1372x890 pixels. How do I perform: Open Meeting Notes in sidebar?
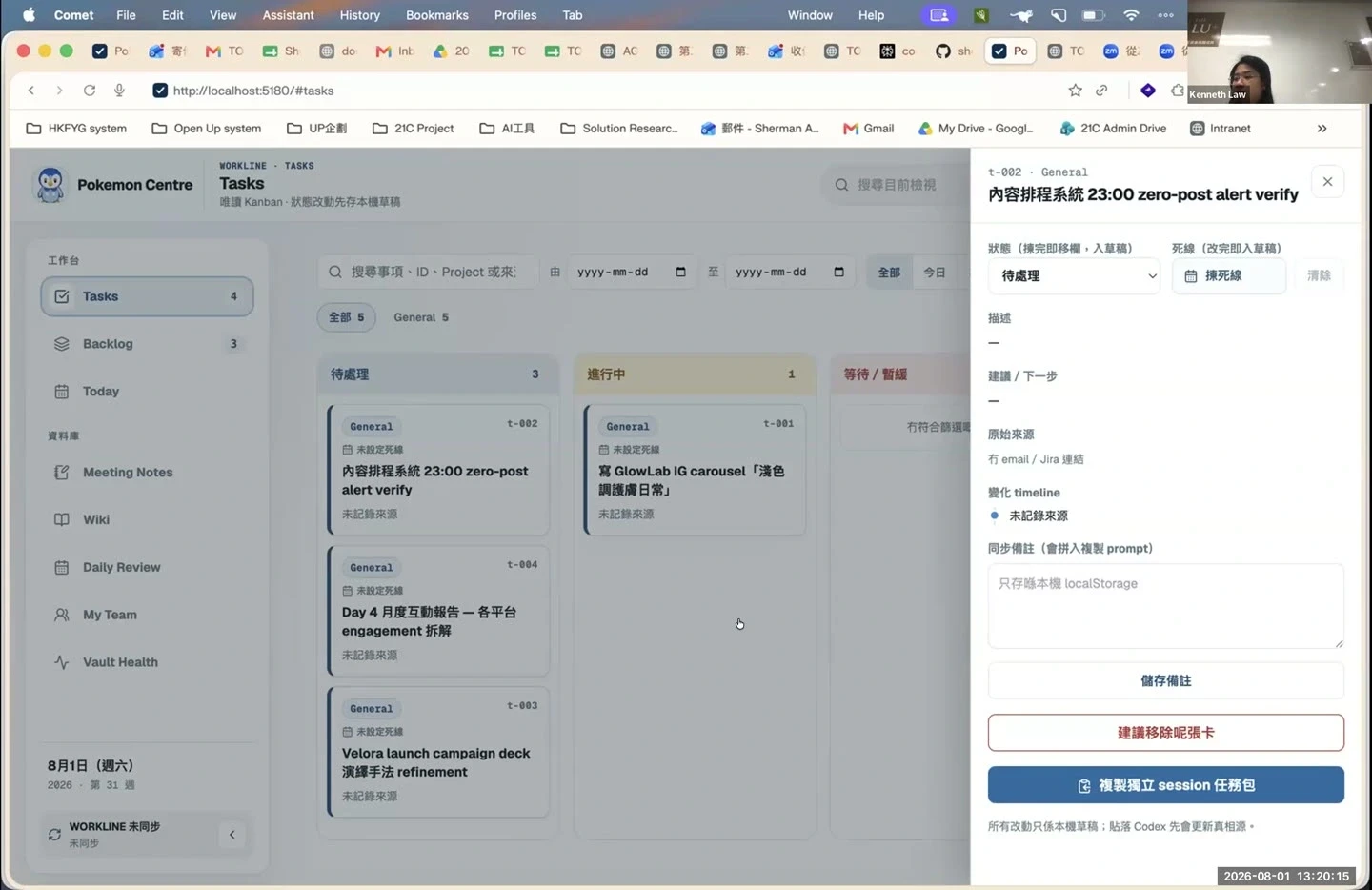tap(147, 473)
